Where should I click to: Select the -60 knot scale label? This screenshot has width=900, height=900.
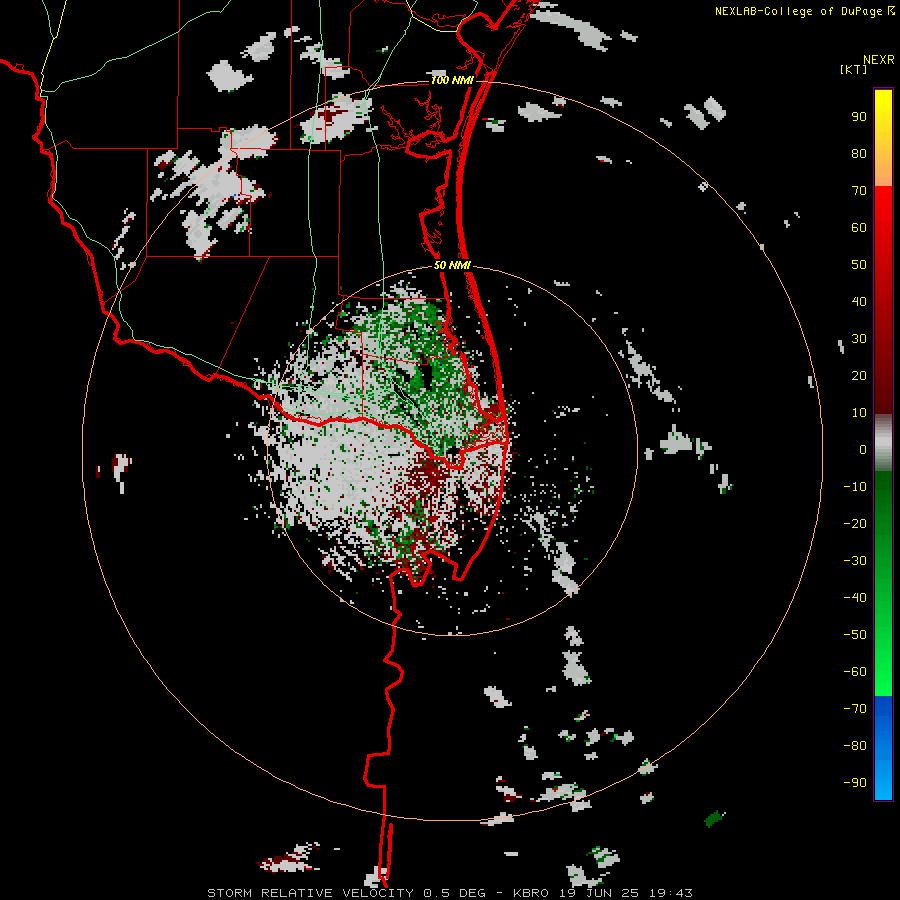click(855, 672)
